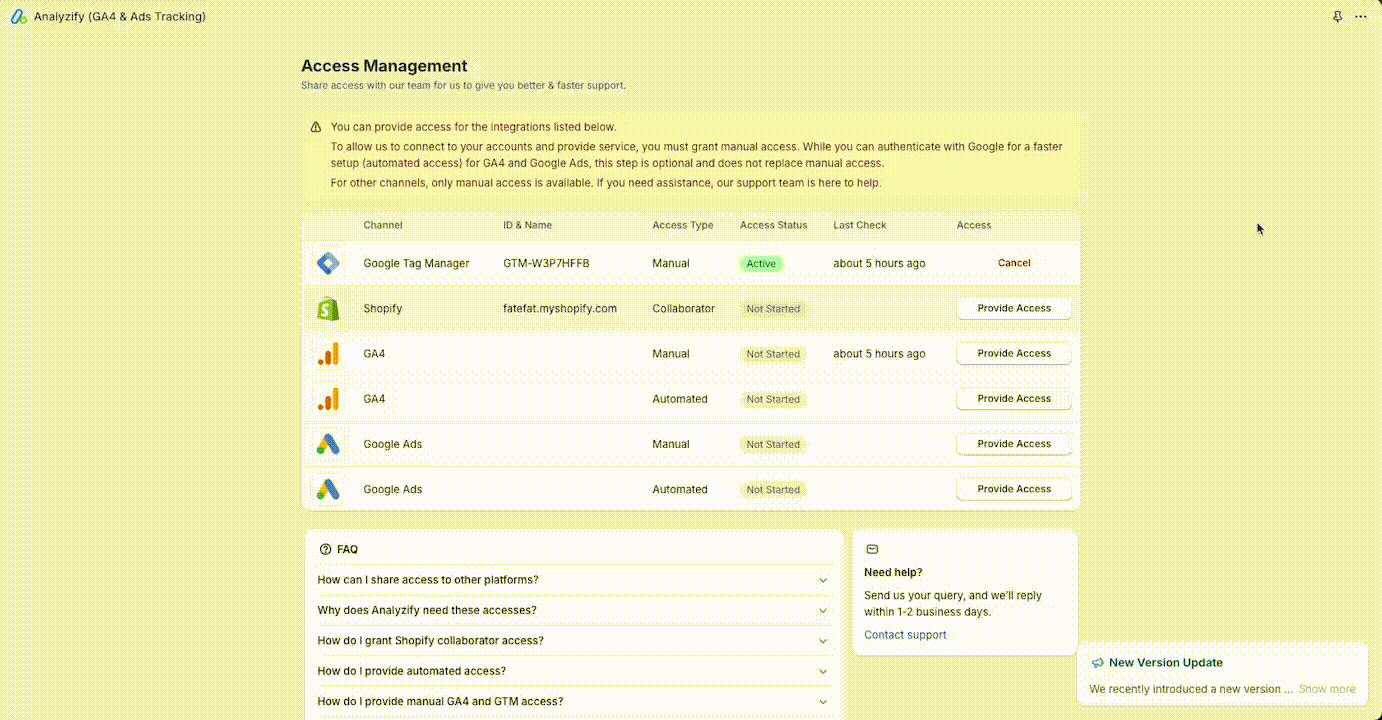The width and height of the screenshot is (1382, 720).
Task: Click the FAQ question mark icon
Action: (x=325, y=549)
